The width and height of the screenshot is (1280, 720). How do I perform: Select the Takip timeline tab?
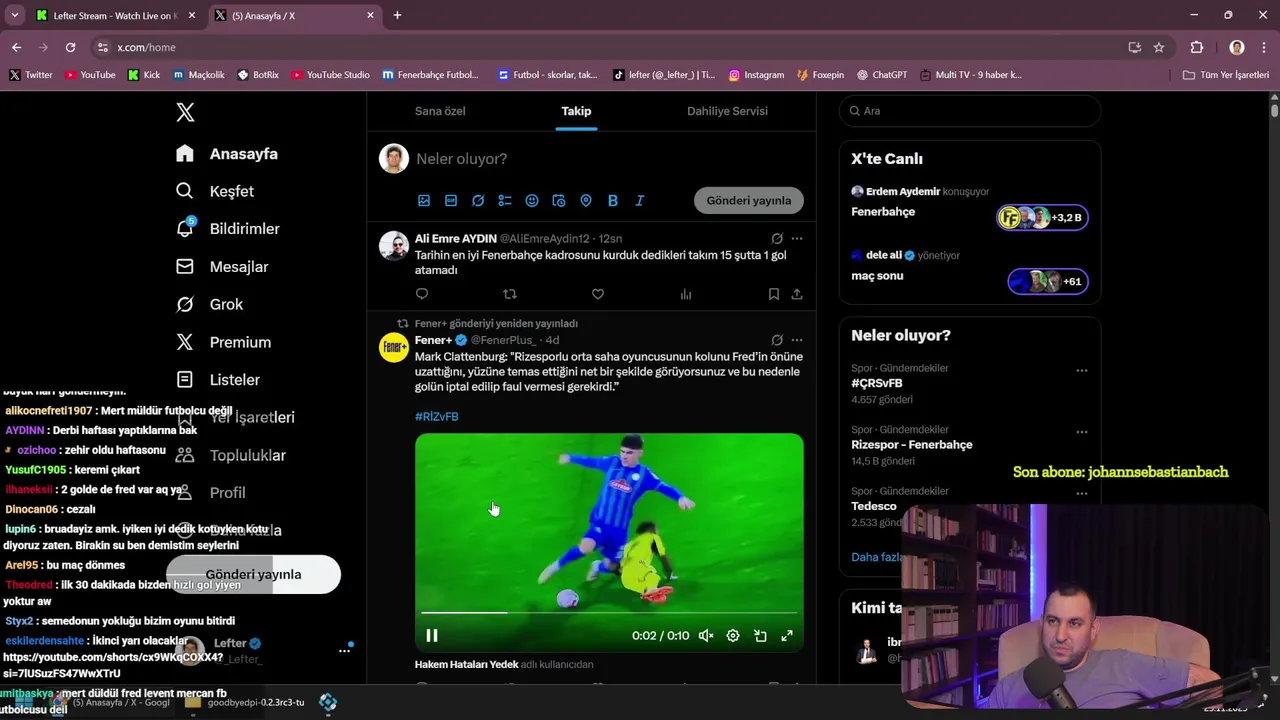click(576, 111)
